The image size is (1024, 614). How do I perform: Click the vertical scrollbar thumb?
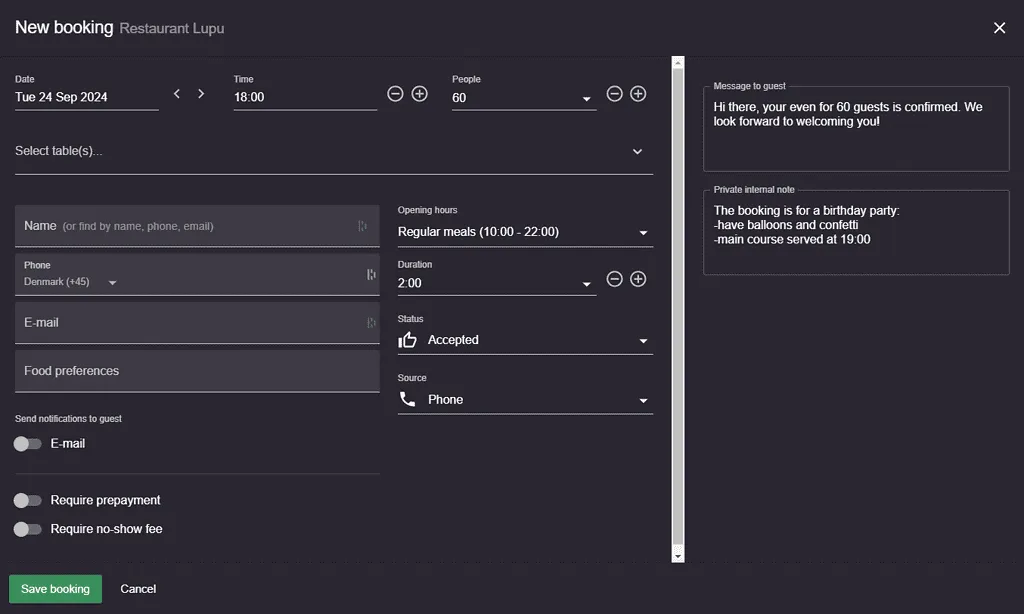click(x=678, y=307)
